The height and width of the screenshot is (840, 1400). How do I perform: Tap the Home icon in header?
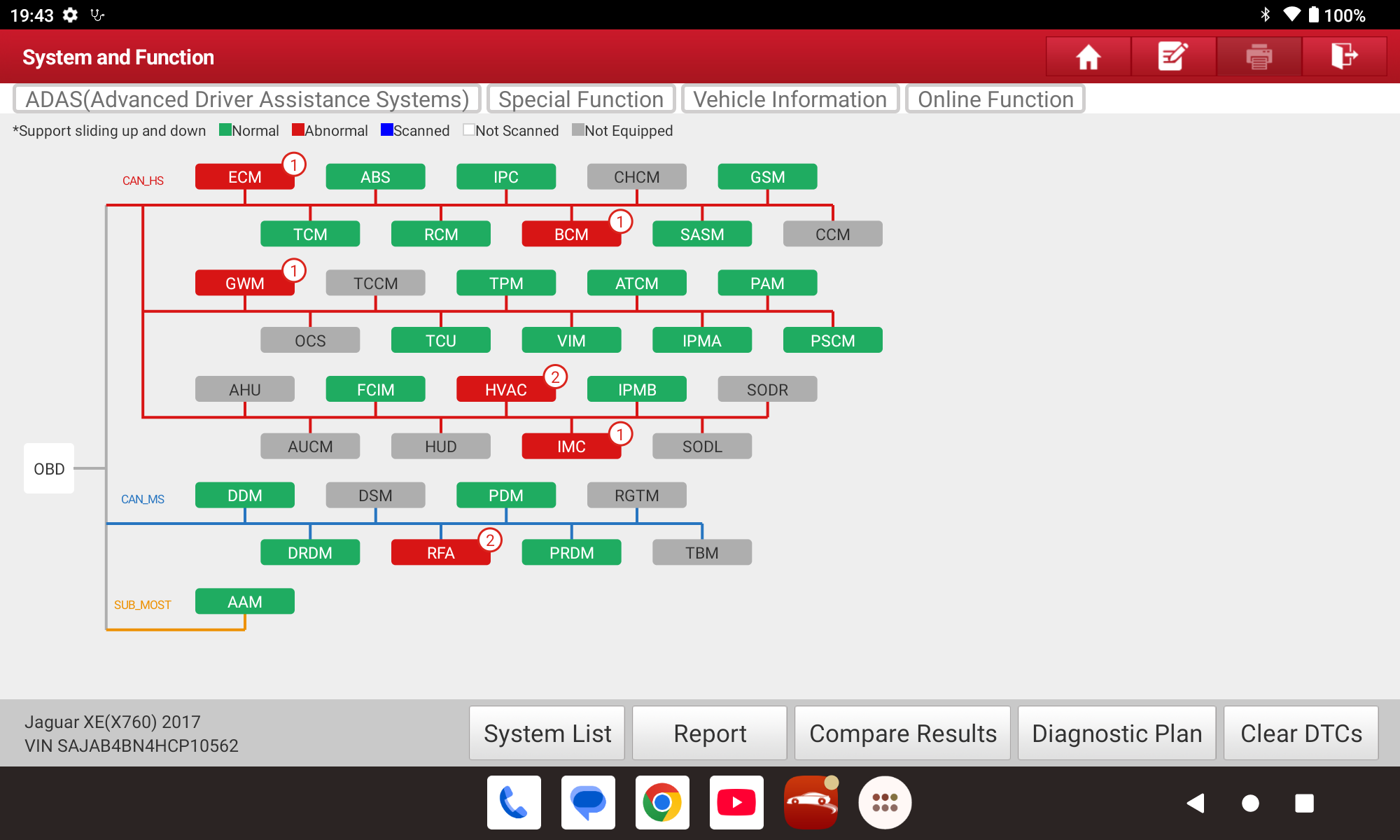[1088, 57]
